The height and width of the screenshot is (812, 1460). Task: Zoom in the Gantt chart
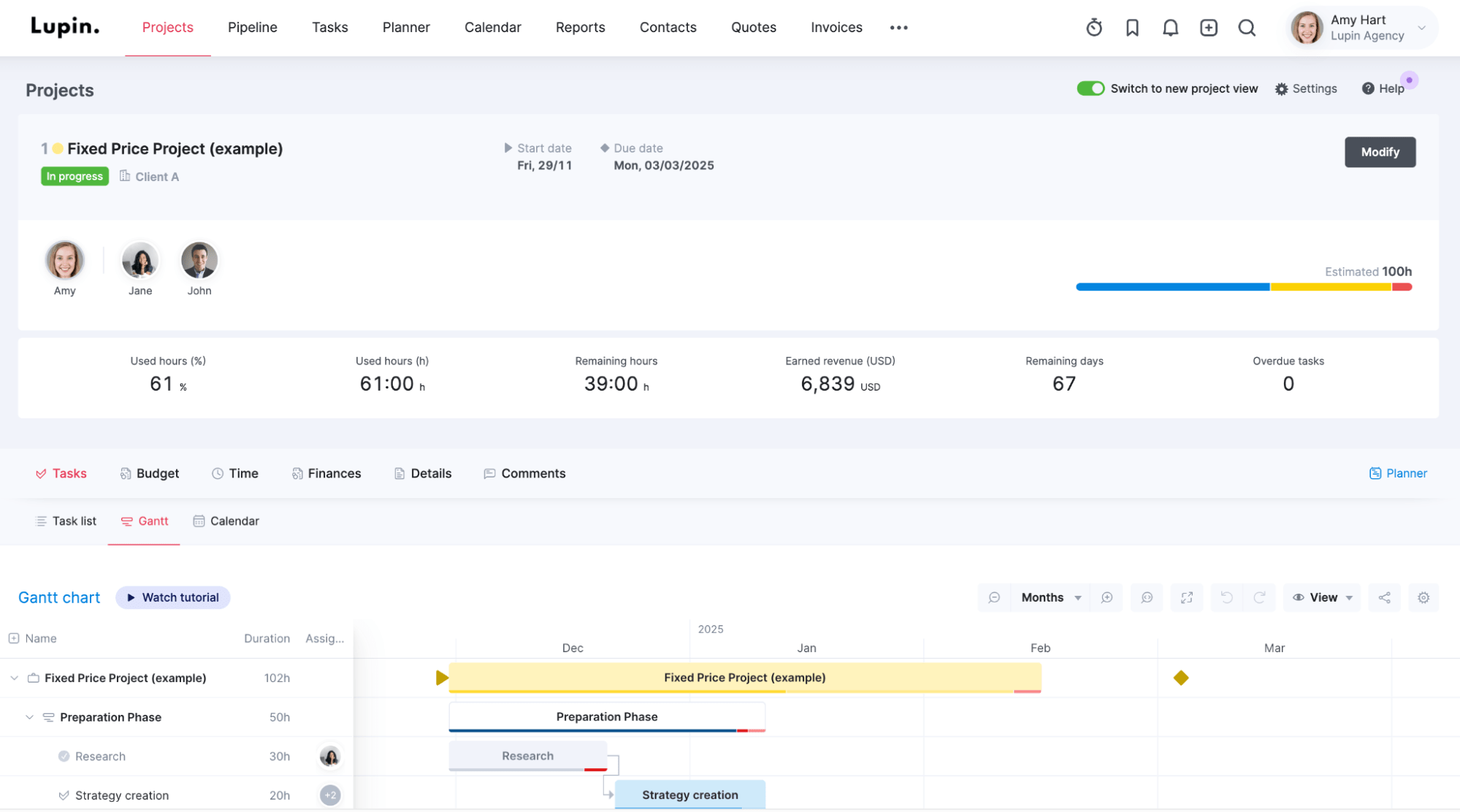1107,597
